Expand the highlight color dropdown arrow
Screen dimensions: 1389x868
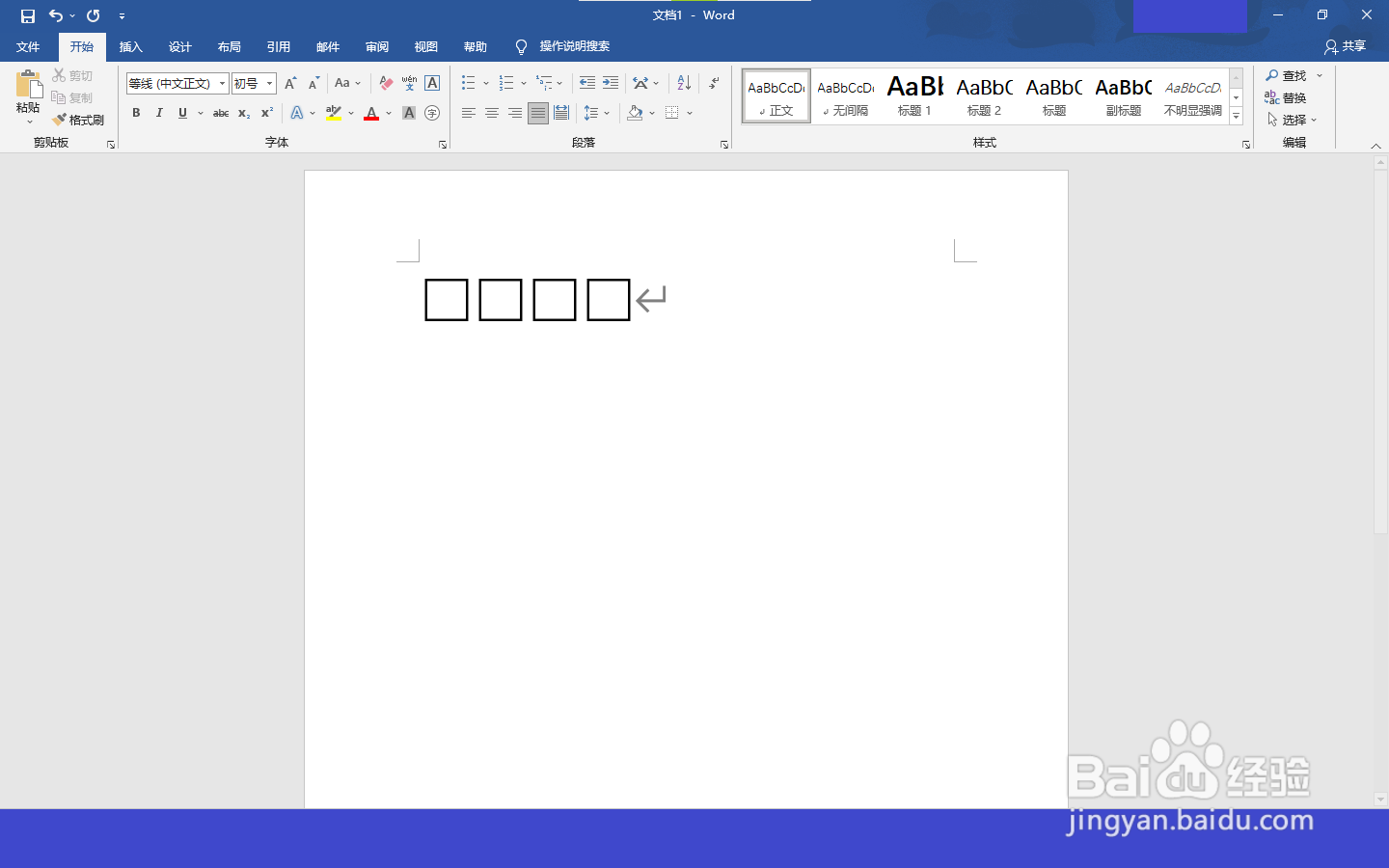pyautogui.click(x=351, y=113)
